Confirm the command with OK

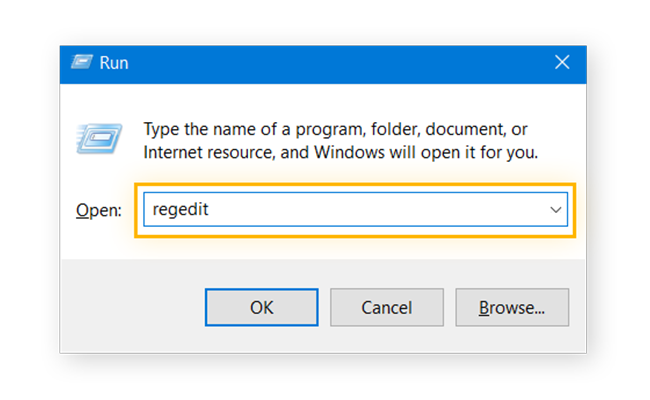point(262,308)
